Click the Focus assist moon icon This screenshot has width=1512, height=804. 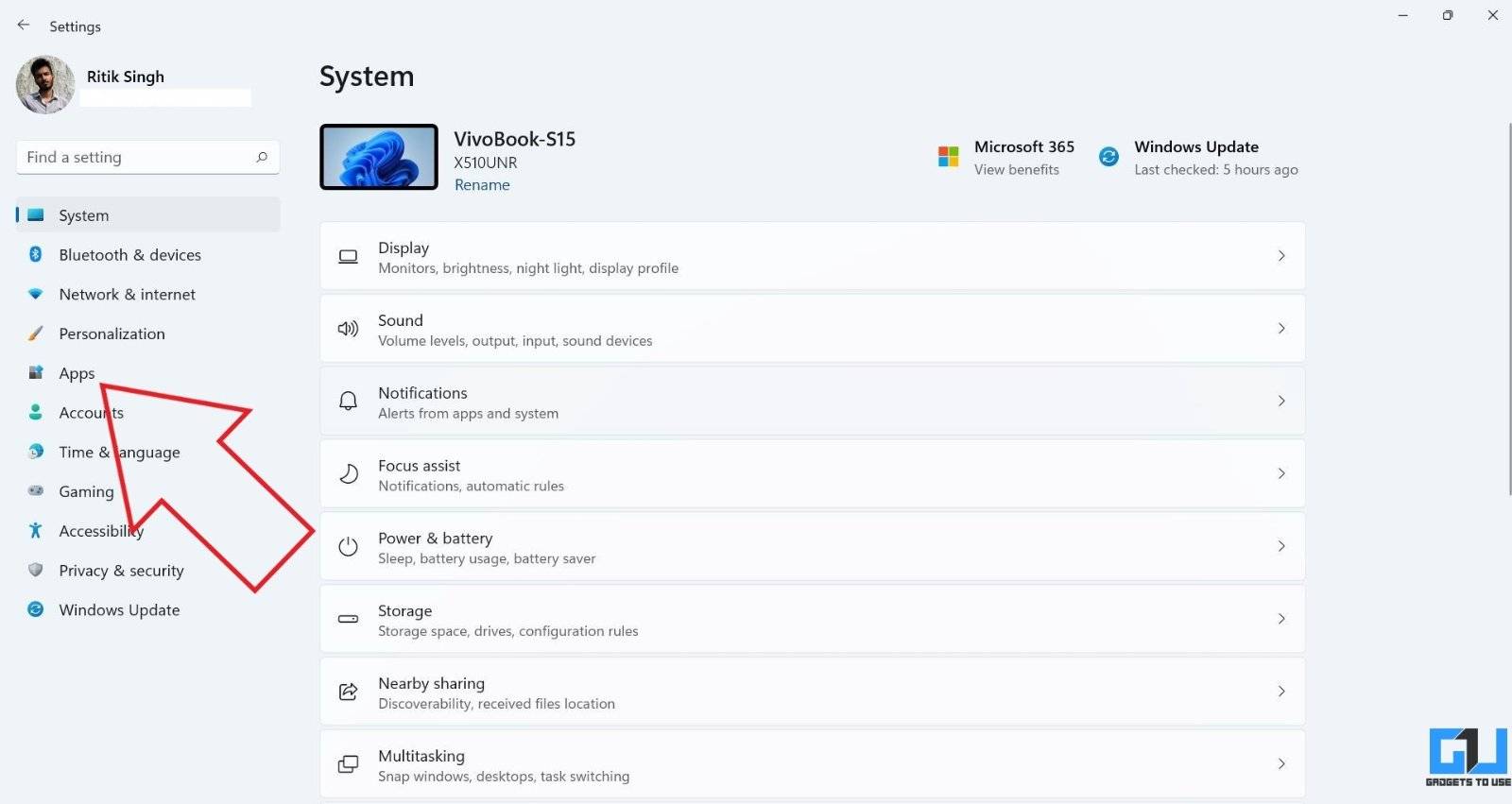click(x=348, y=473)
